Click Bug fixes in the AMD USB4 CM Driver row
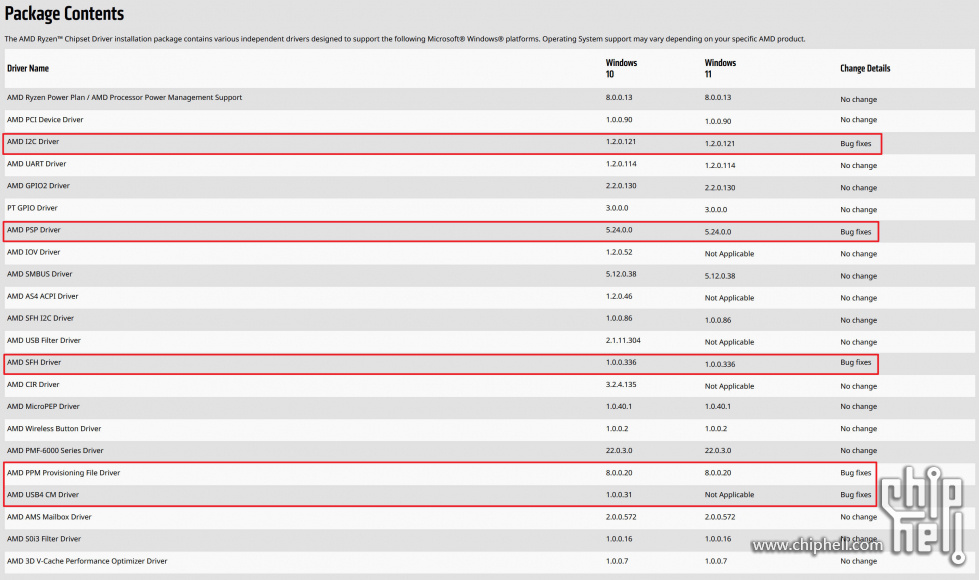 click(x=855, y=494)
